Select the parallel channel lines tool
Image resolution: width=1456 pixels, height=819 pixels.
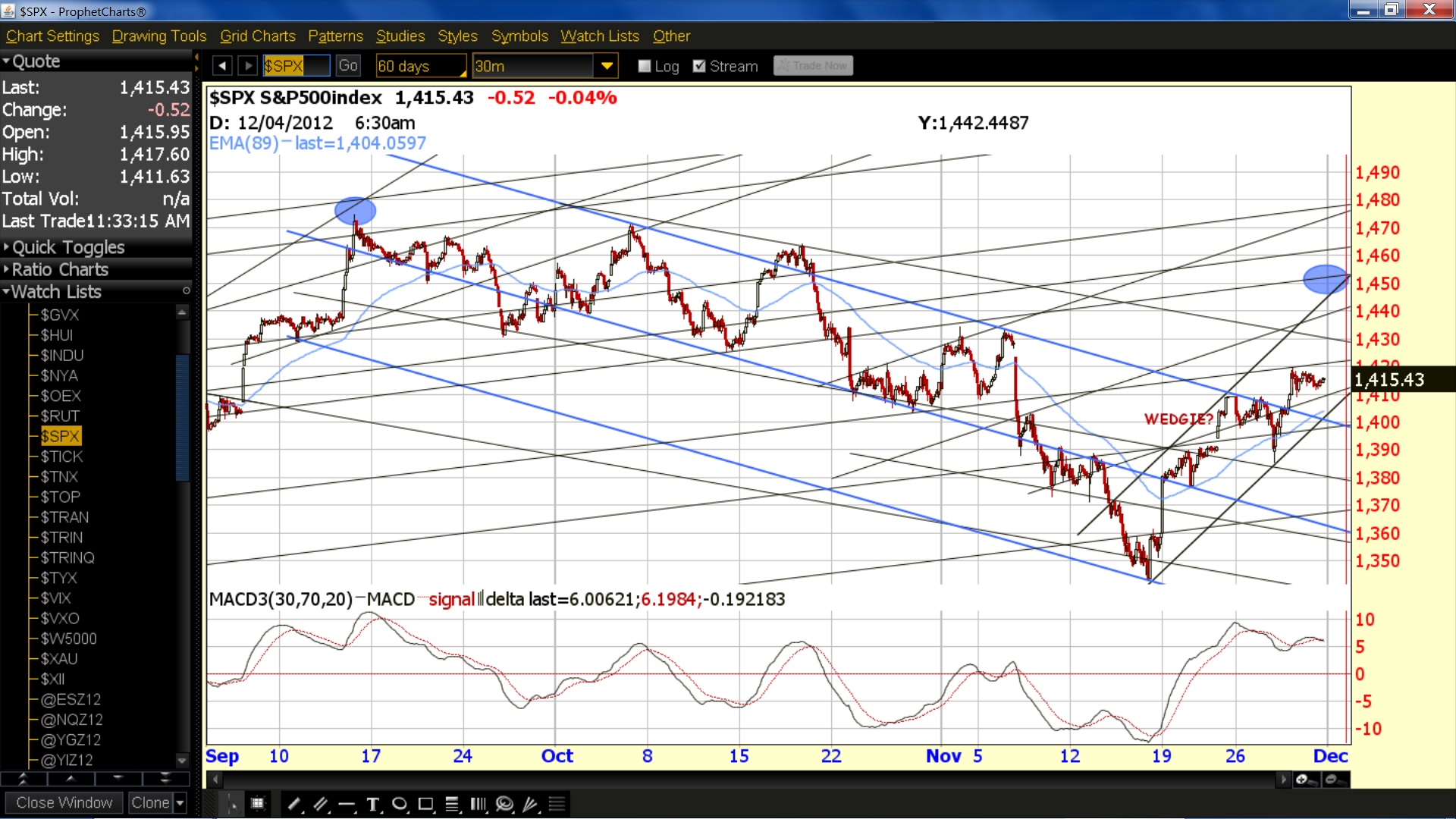click(x=321, y=804)
